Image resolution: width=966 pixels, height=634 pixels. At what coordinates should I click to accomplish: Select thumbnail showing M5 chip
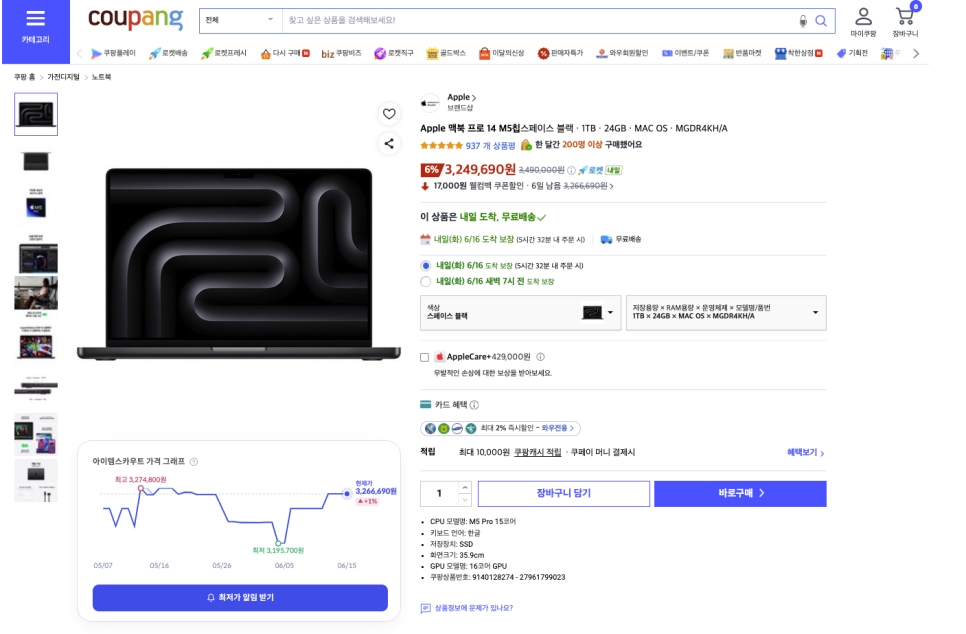36,205
